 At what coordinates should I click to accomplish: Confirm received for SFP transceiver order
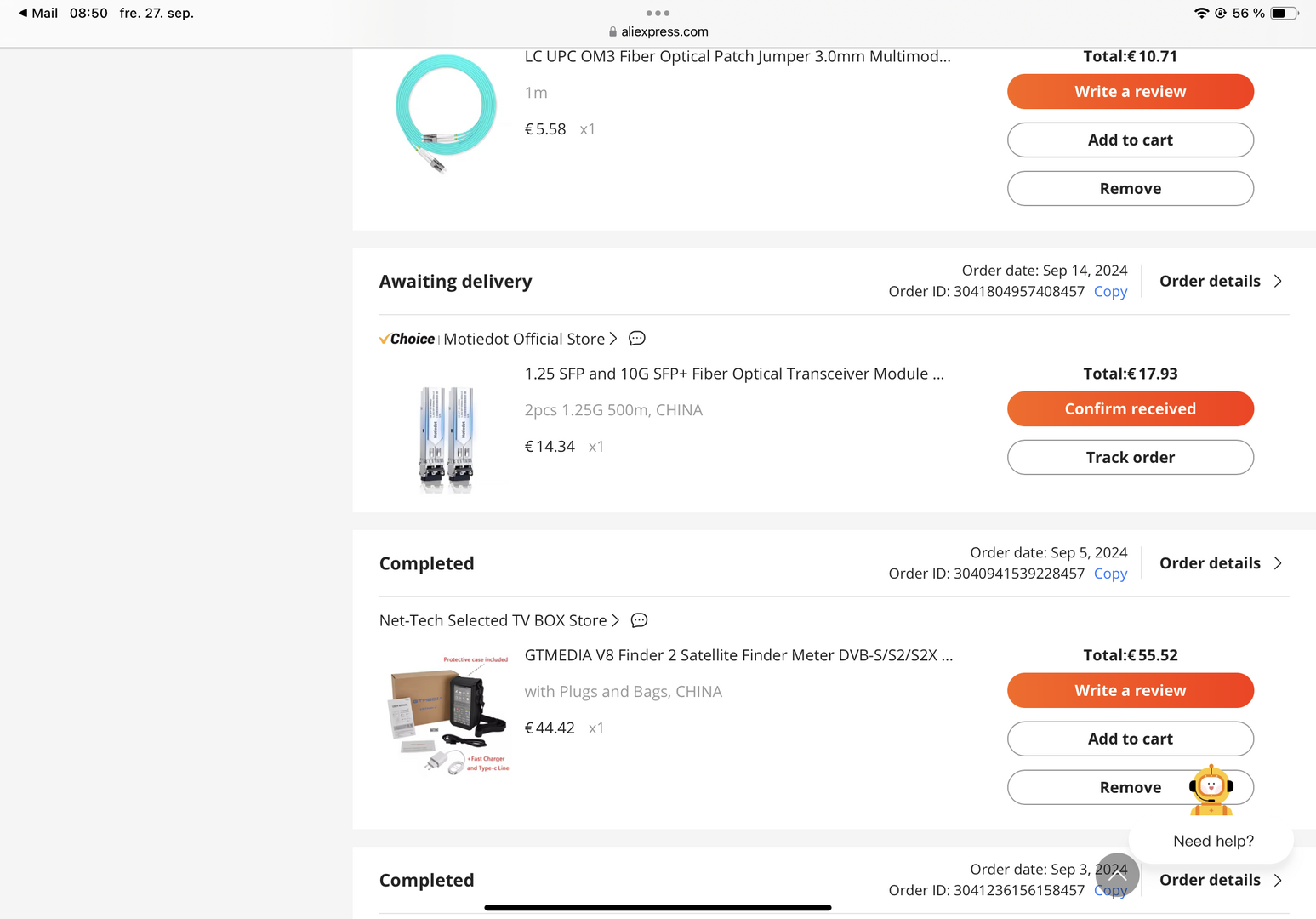click(x=1130, y=409)
